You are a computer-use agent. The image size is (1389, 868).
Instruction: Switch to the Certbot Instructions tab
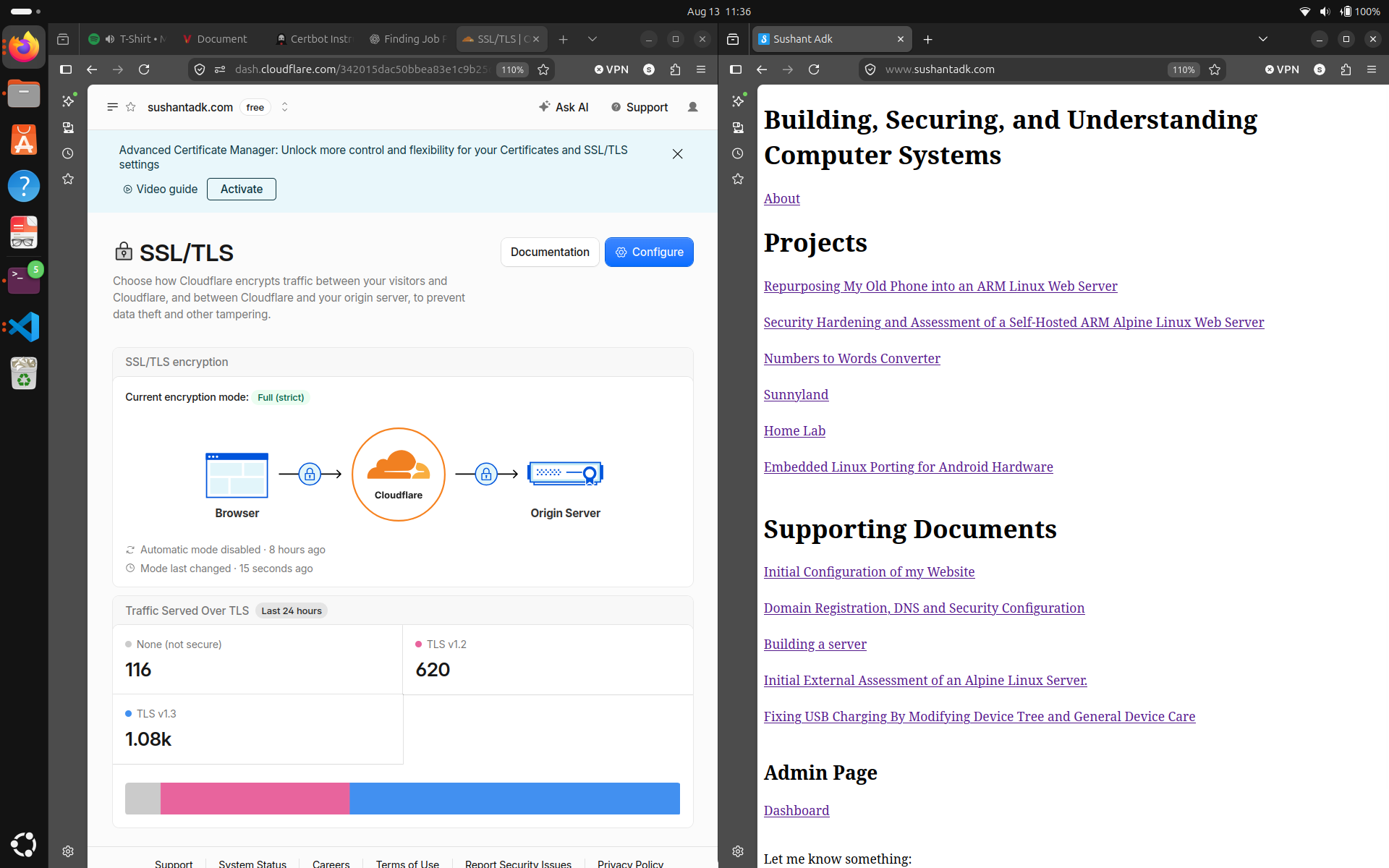(314, 39)
